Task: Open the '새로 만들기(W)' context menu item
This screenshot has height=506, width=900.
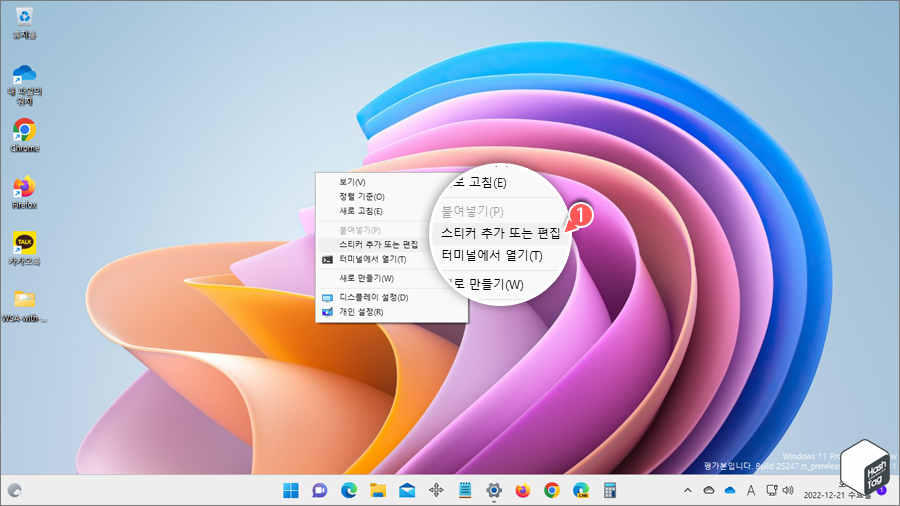Action: (391, 278)
